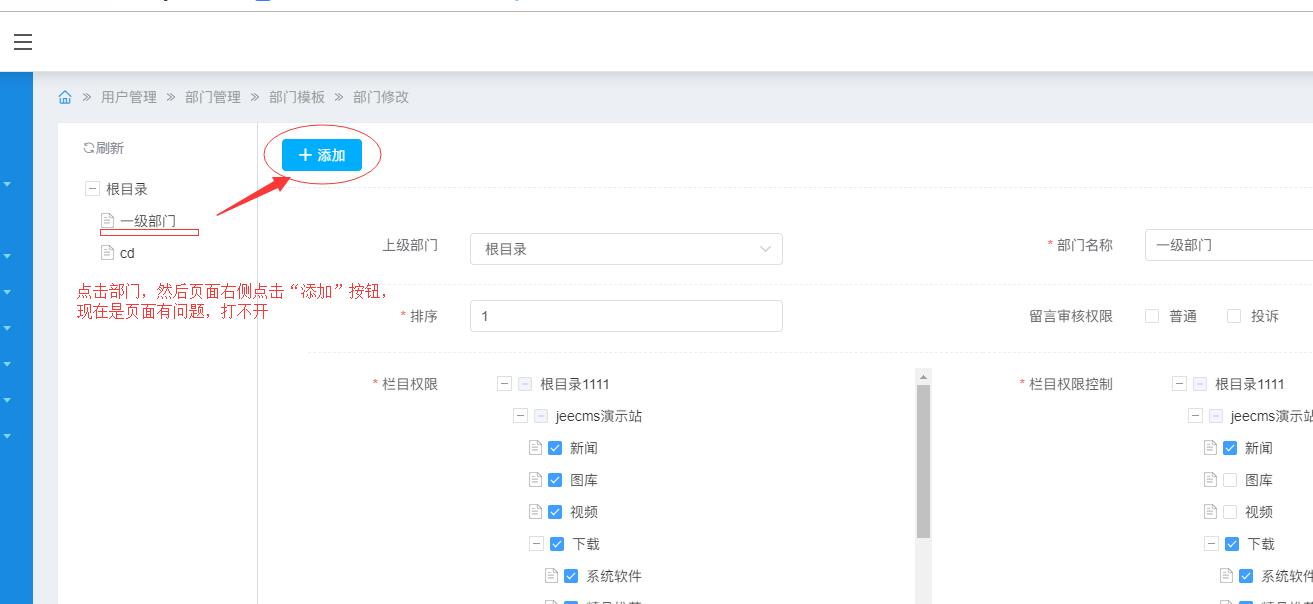
Task: Collapse 根目录1111 in the 栏目权限 tree
Action: pos(504,384)
